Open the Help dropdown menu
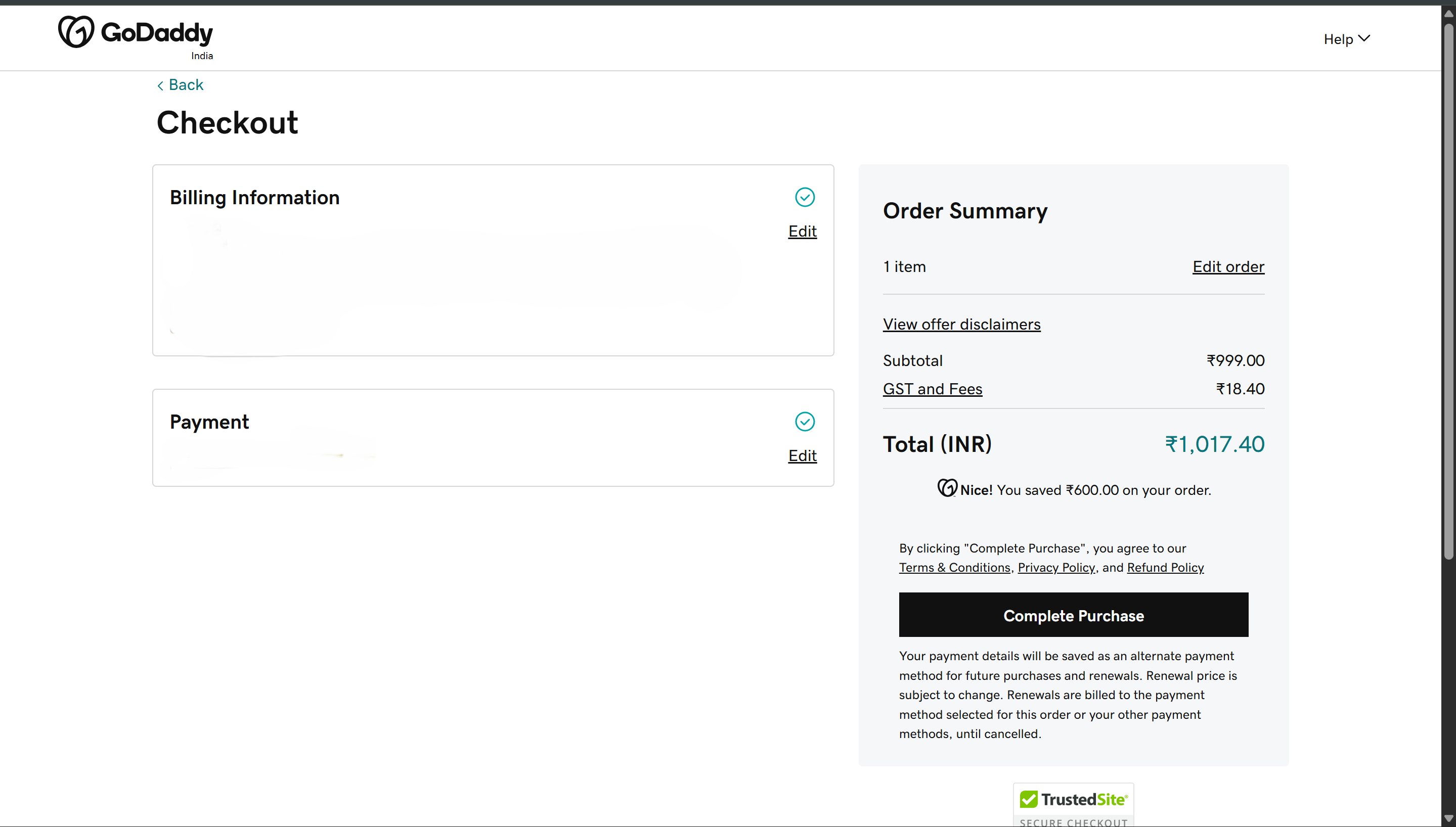The image size is (1456, 827). click(x=1346, y=38)
